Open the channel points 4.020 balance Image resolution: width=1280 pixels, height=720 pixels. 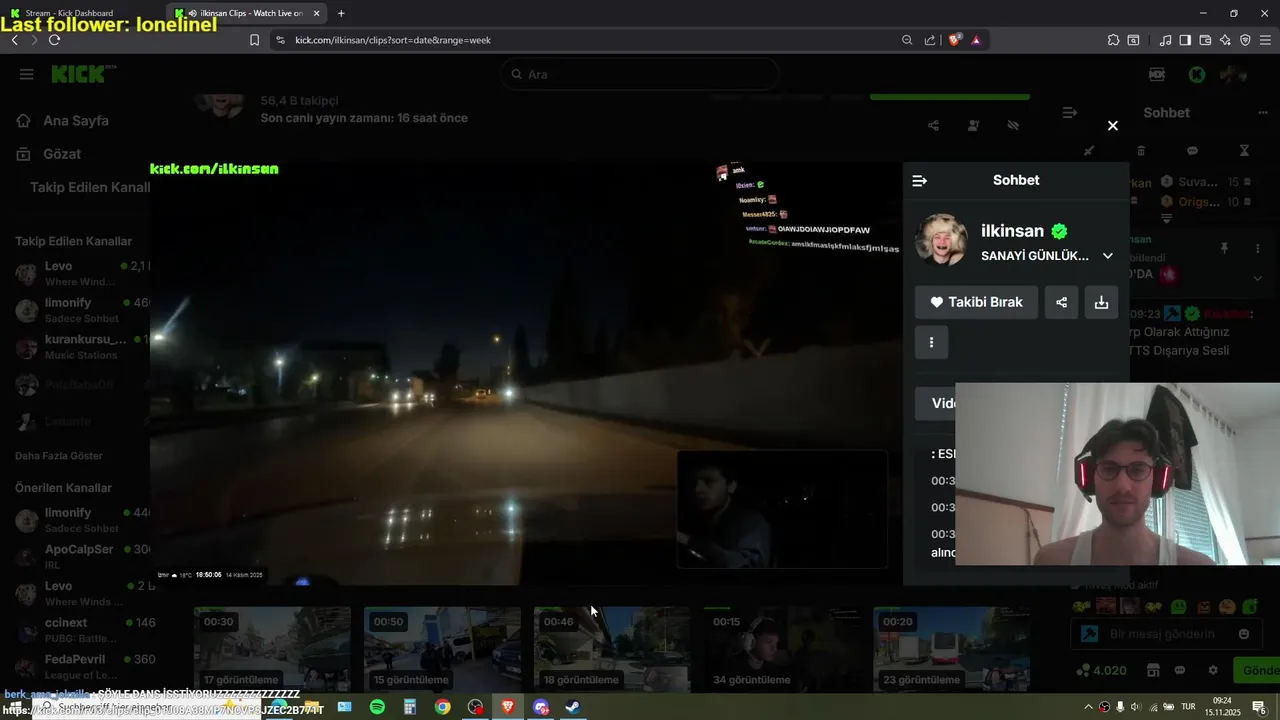pyautogui.click(x=1101, y=670)
